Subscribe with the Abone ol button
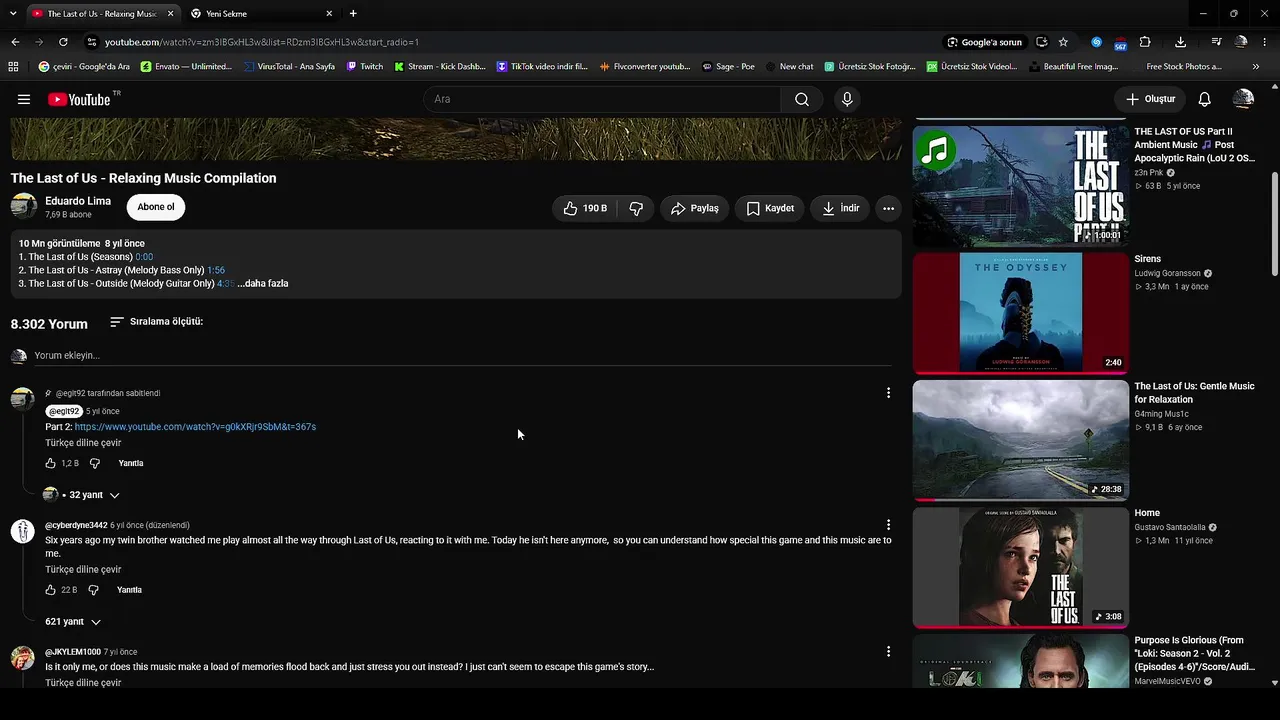Screen dimensions: 1280x720 pyautogui.click(x=156, y=207)
